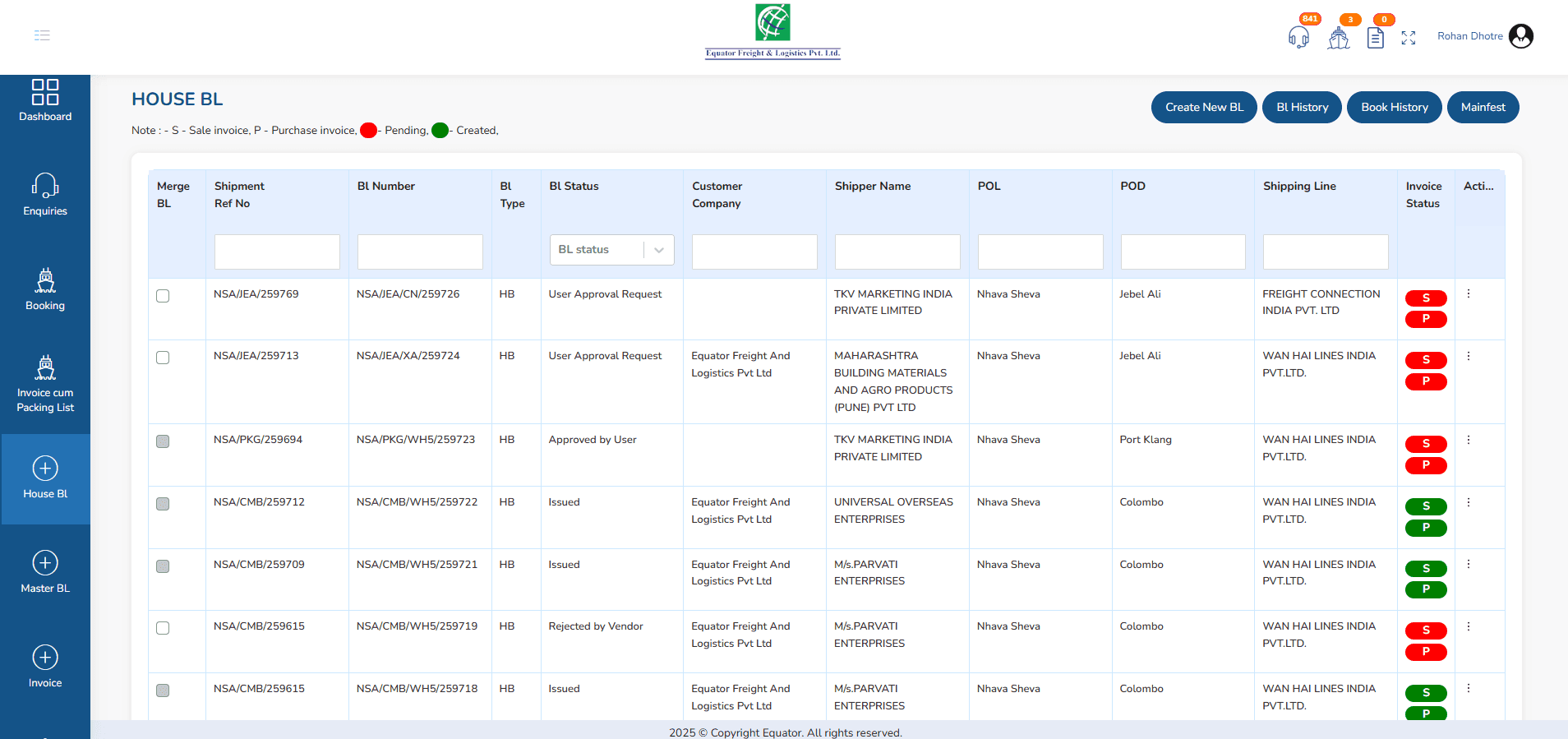The width and height of the screenshot is (1568, 739).
Task: Open Master BL from sidebar
Action: 45,573
